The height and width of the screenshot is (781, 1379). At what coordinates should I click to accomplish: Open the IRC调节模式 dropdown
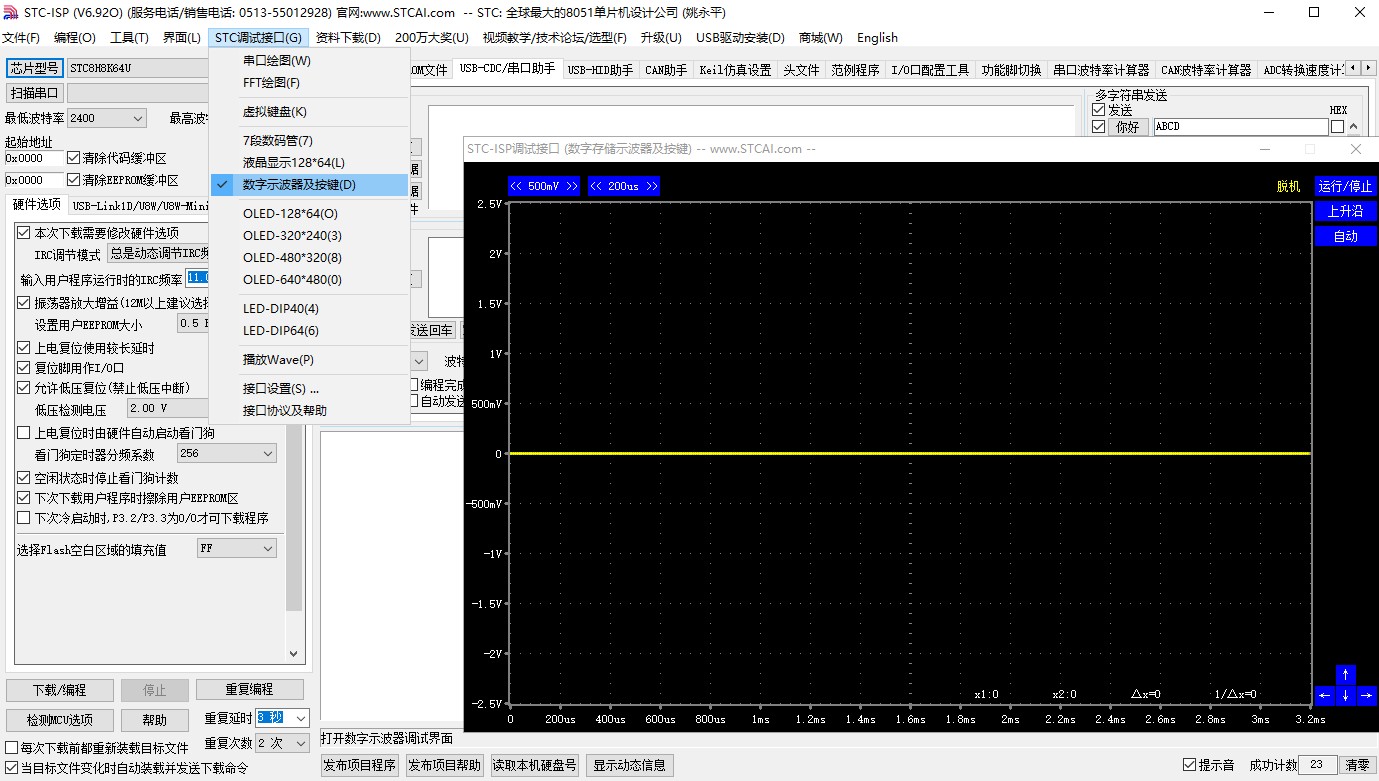click(x=158, y=254)
